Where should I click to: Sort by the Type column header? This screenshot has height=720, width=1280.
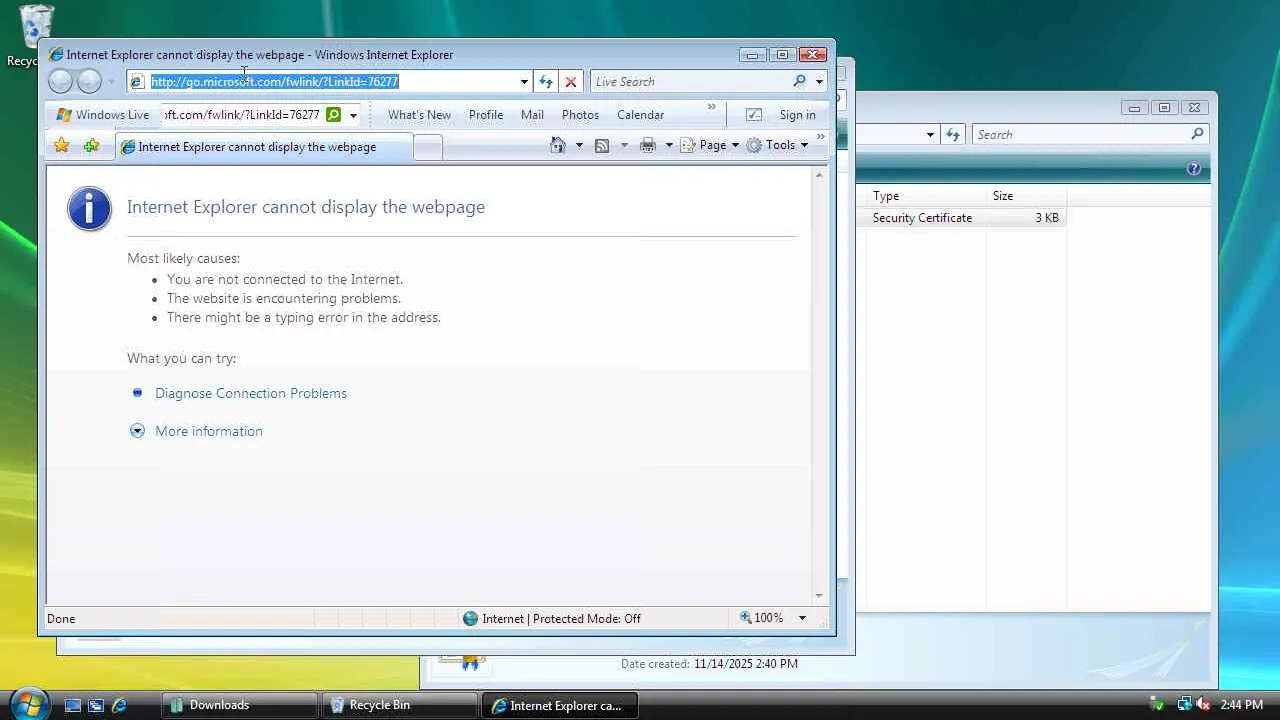tap(926, 196)
